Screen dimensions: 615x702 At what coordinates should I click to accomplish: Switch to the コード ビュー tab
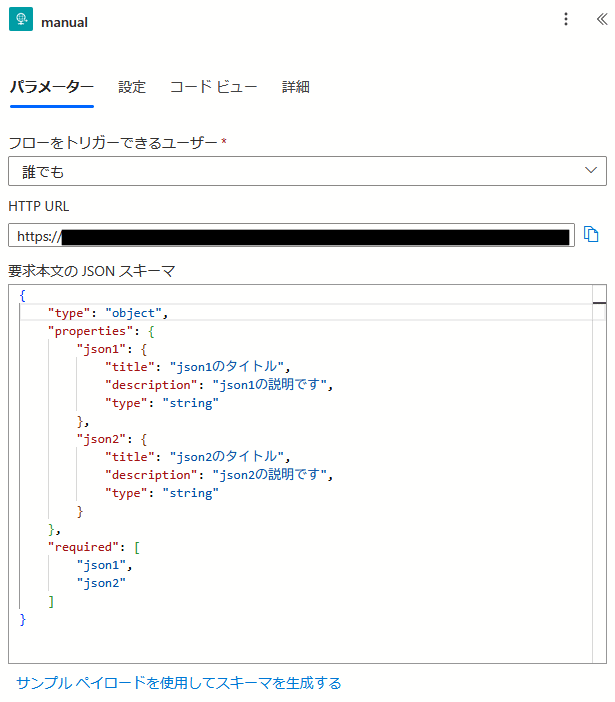[213, 87]
